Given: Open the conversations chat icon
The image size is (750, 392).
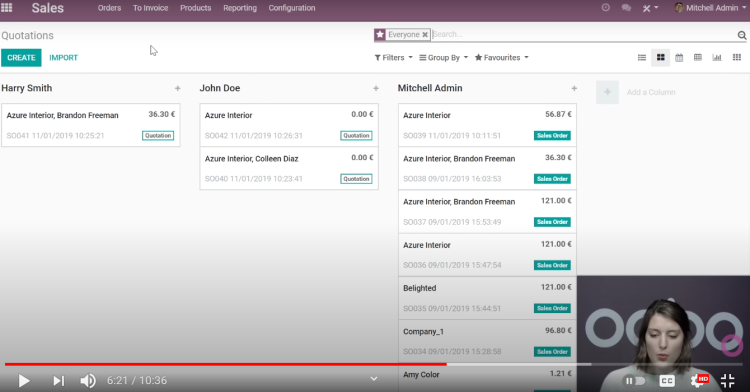Looking at the screenshot, I should tap(626, 8).
